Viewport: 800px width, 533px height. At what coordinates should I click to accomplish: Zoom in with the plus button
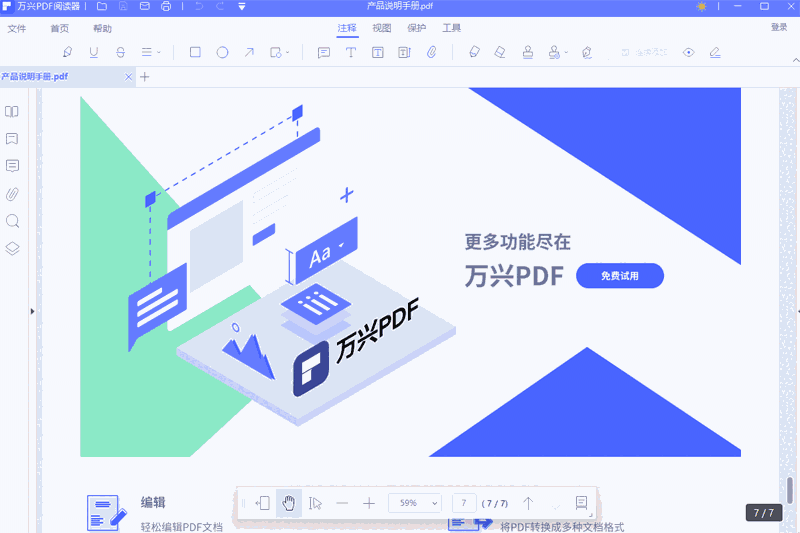[369, 503]
